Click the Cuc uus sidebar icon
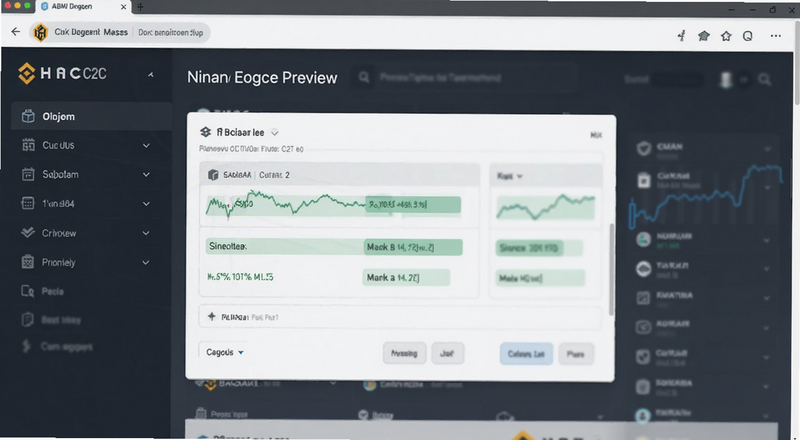The width and height of the screenshot is (800, 440). click(x=28, y=145)
